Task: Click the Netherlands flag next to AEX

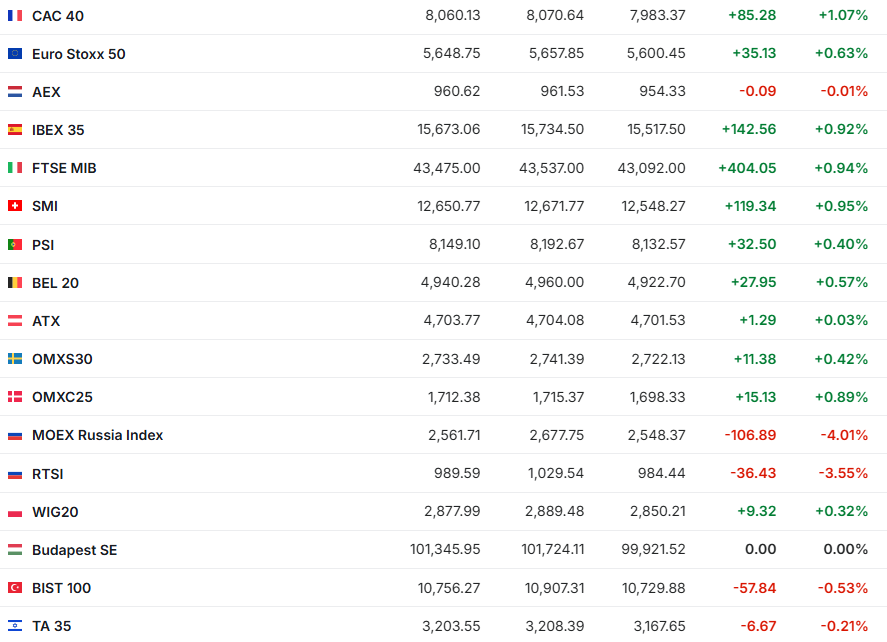Action: pyautogui.click(x=15, y=92)
